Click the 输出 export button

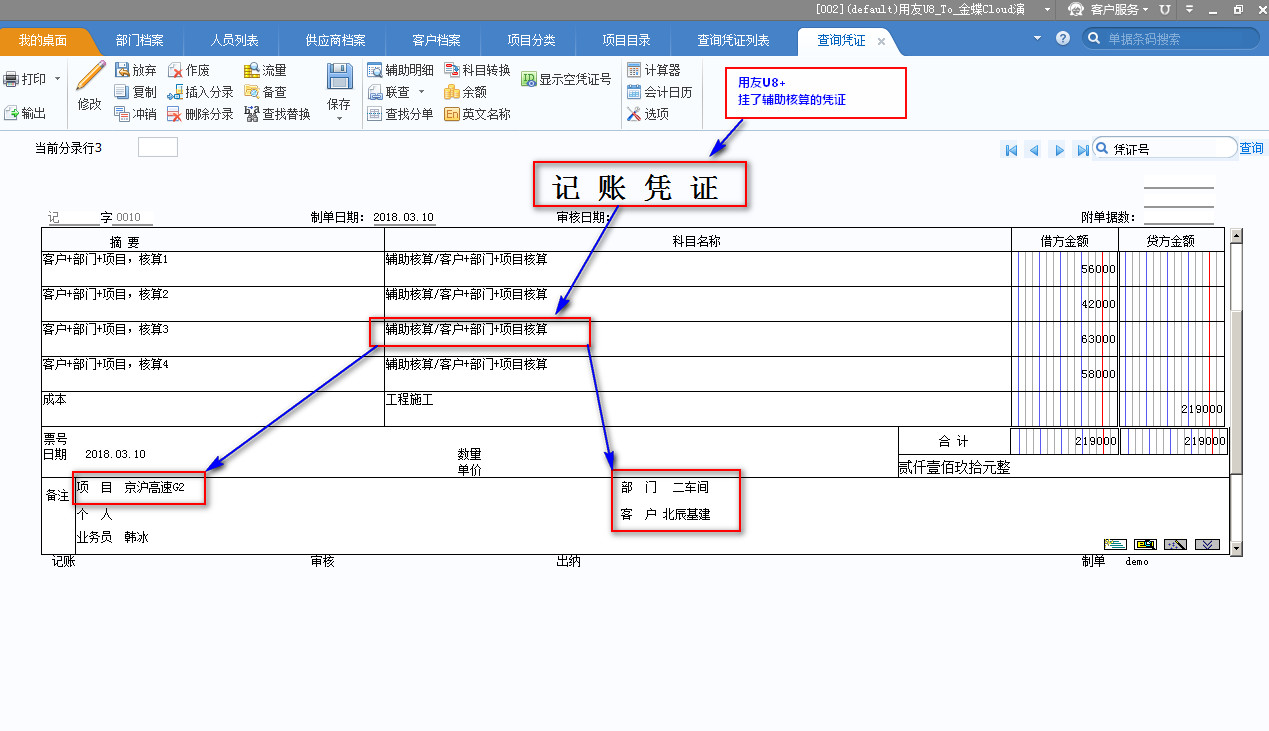click(25, 113)
